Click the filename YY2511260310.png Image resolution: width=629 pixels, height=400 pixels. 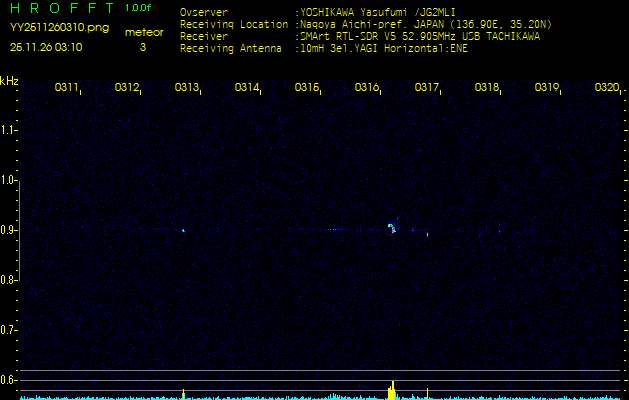coord(59,28)
